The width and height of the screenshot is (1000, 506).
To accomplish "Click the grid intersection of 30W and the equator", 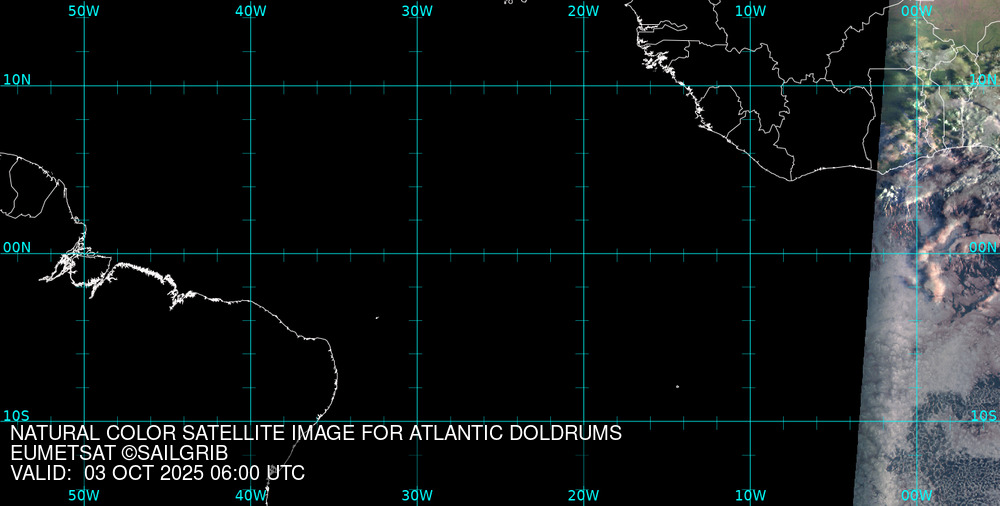I will 417,253.
